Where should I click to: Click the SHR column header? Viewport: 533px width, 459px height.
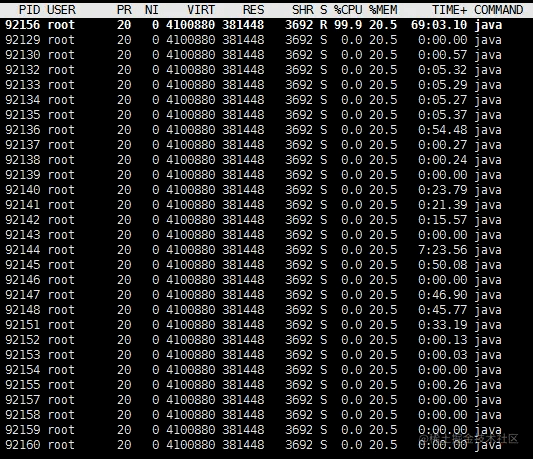coord(303,10)
